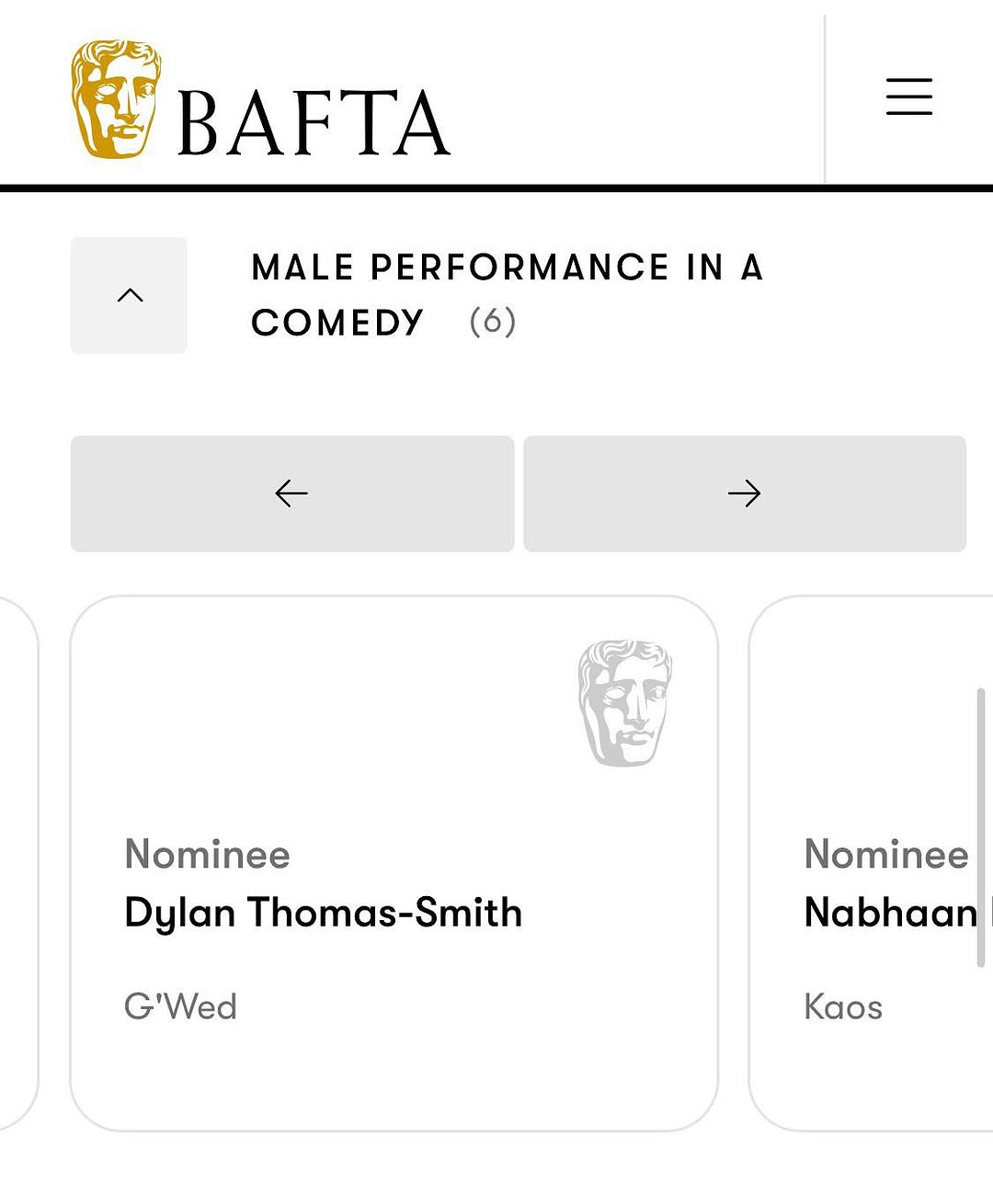
Task: Select the Dylan Thomas-Smith nominee name
Action: coord(323,913)
